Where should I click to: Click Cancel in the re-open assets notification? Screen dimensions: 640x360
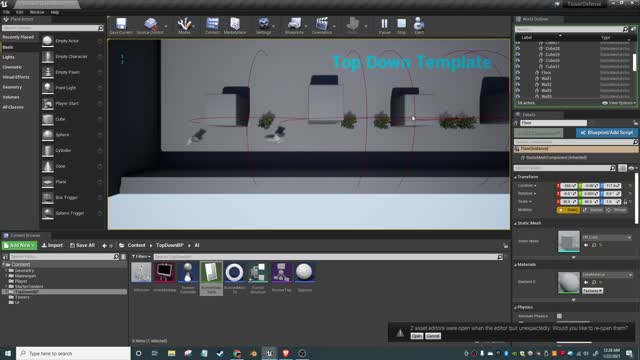click(433, 336)
